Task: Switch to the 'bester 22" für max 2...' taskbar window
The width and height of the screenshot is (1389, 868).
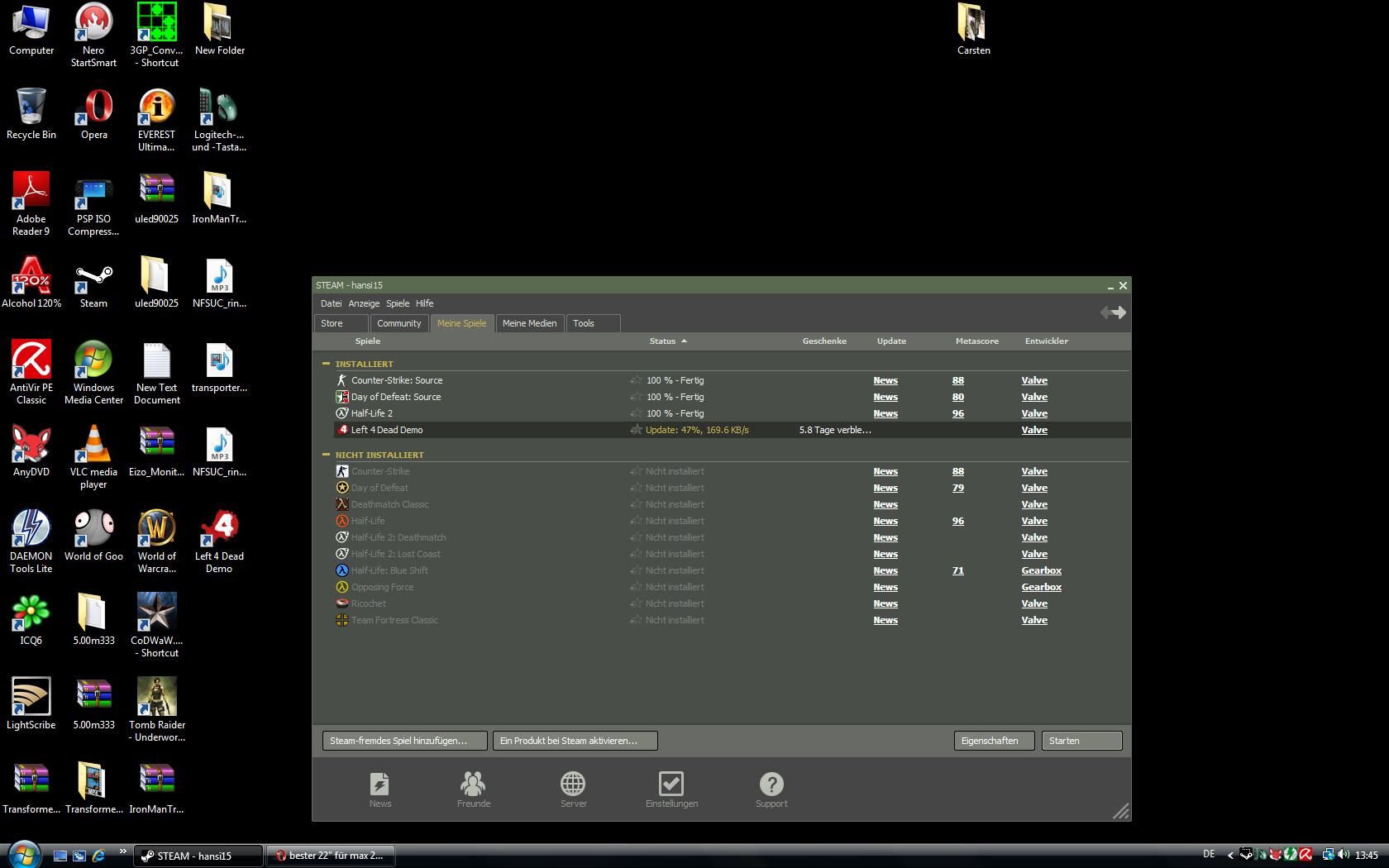Action: click(330, 856)
